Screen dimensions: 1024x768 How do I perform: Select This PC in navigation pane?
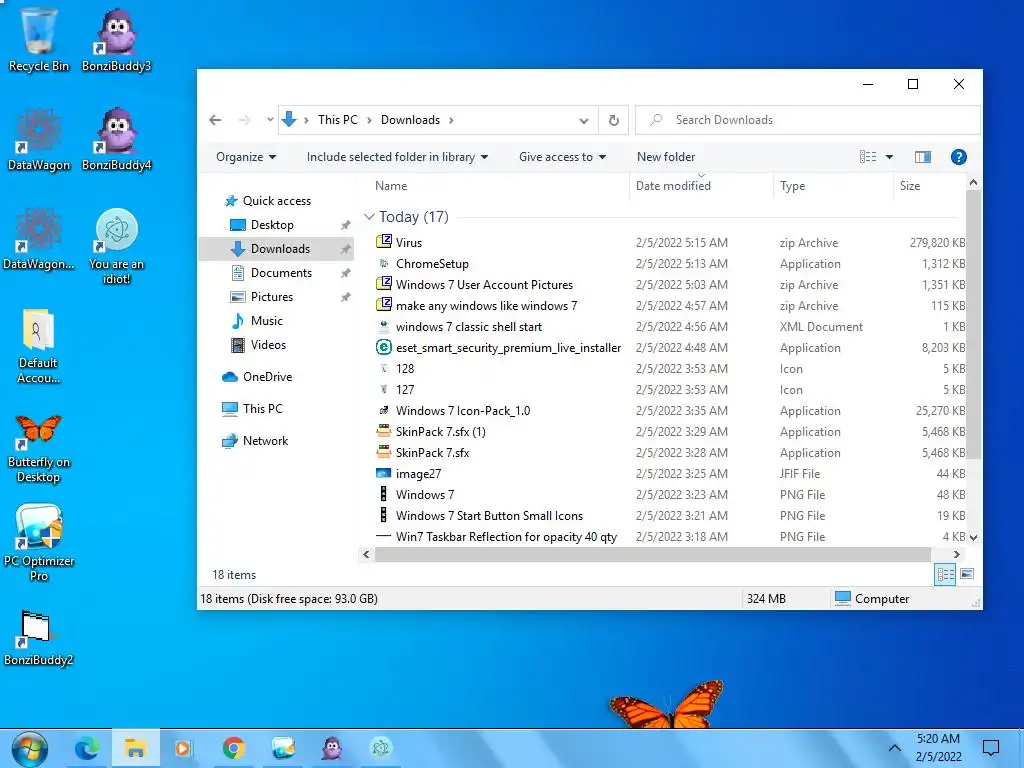[252, 409]
